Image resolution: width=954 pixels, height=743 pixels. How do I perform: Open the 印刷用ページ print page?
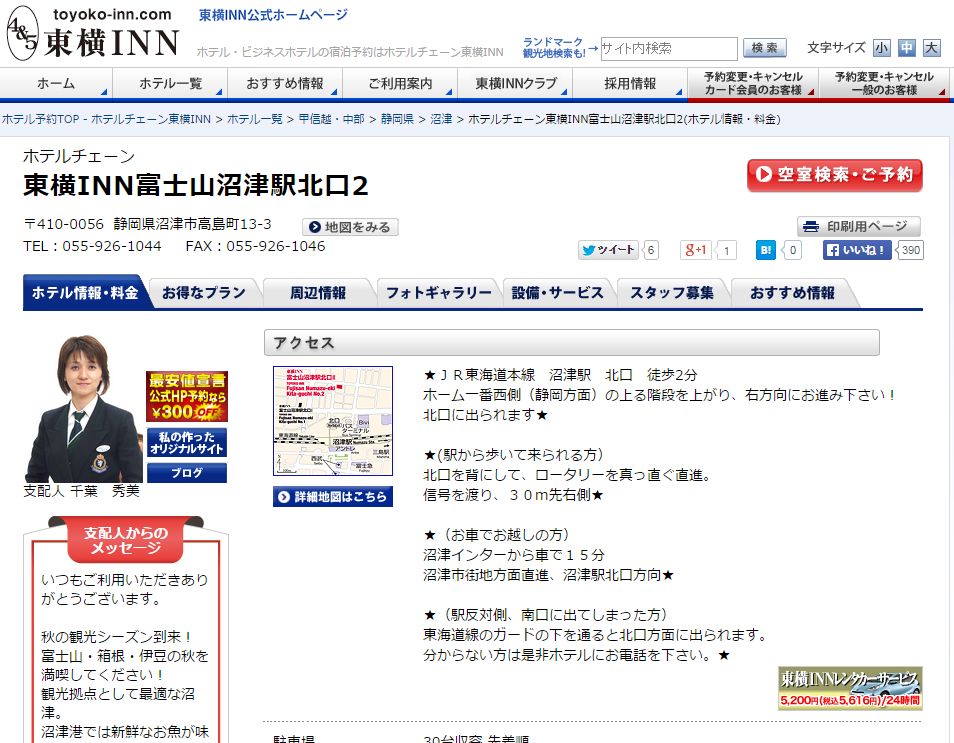pos(858,226)
